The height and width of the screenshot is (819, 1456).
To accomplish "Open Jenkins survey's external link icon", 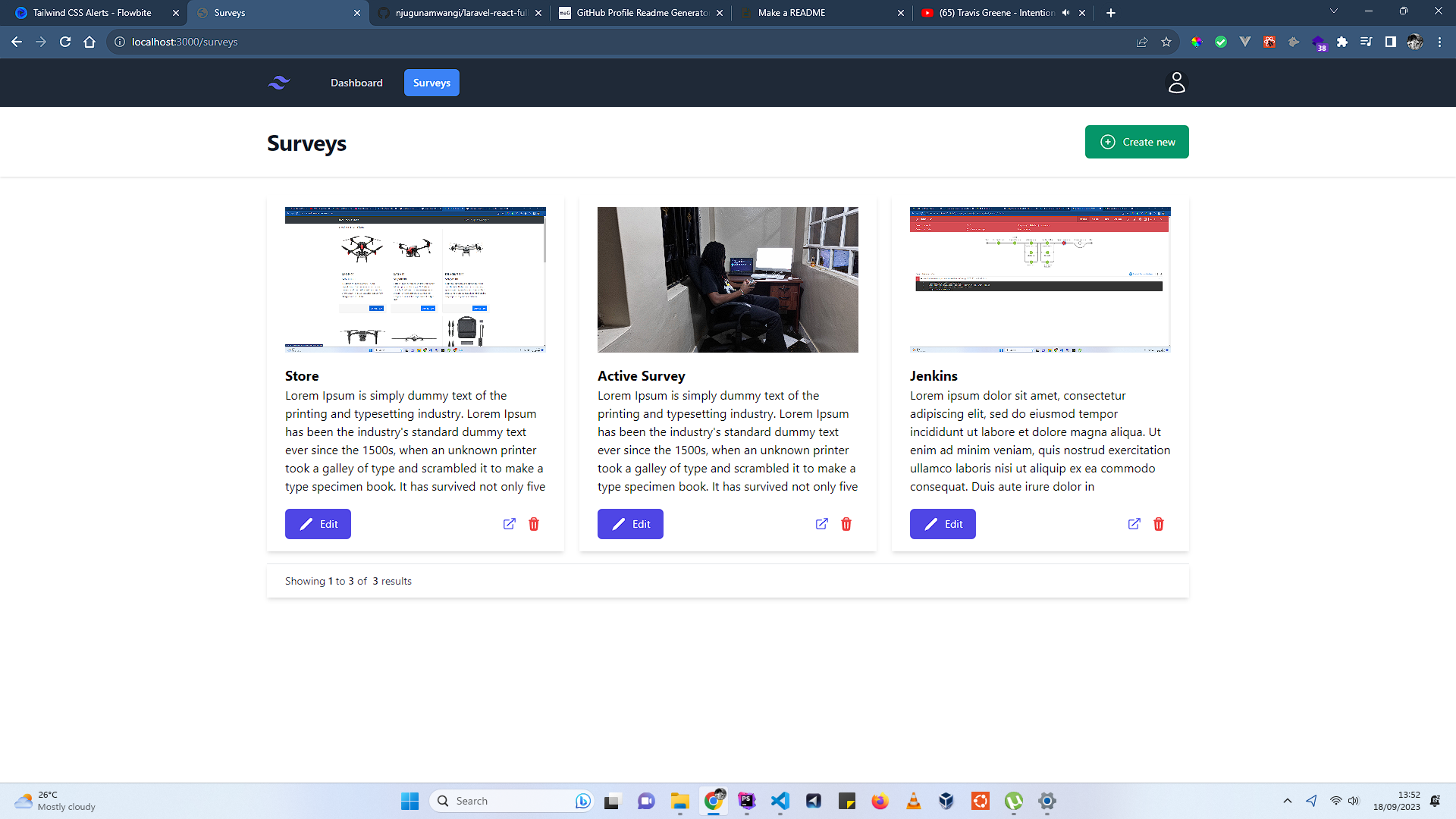I will 1134,524.
